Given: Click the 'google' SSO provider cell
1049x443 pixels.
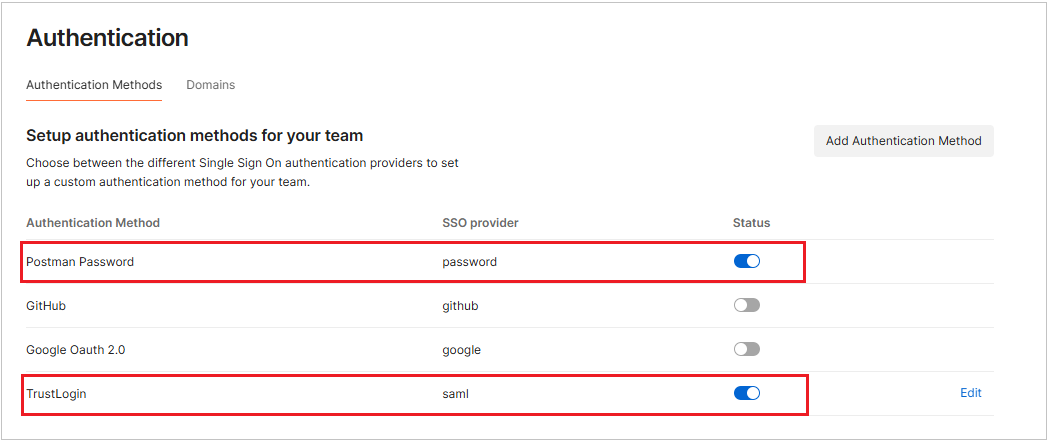Looking at the screenshot, I should 461,350.
